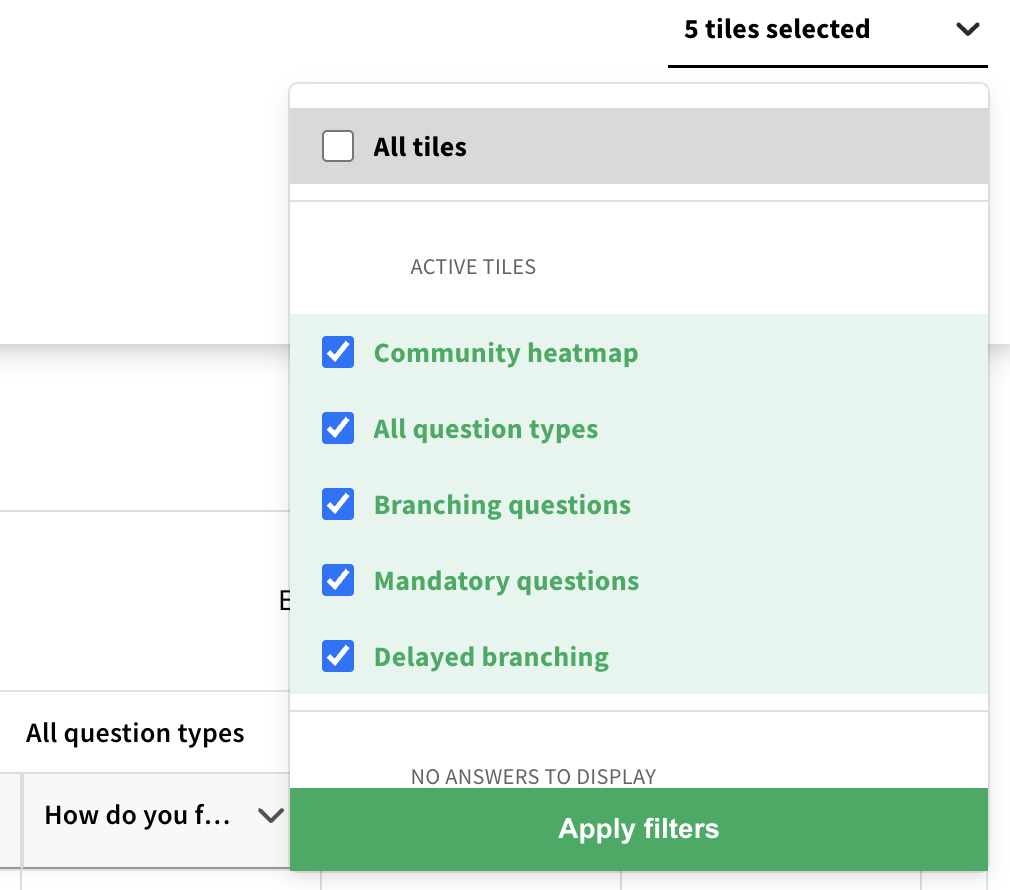Pick the Branching questions tile label

[502, 505]
